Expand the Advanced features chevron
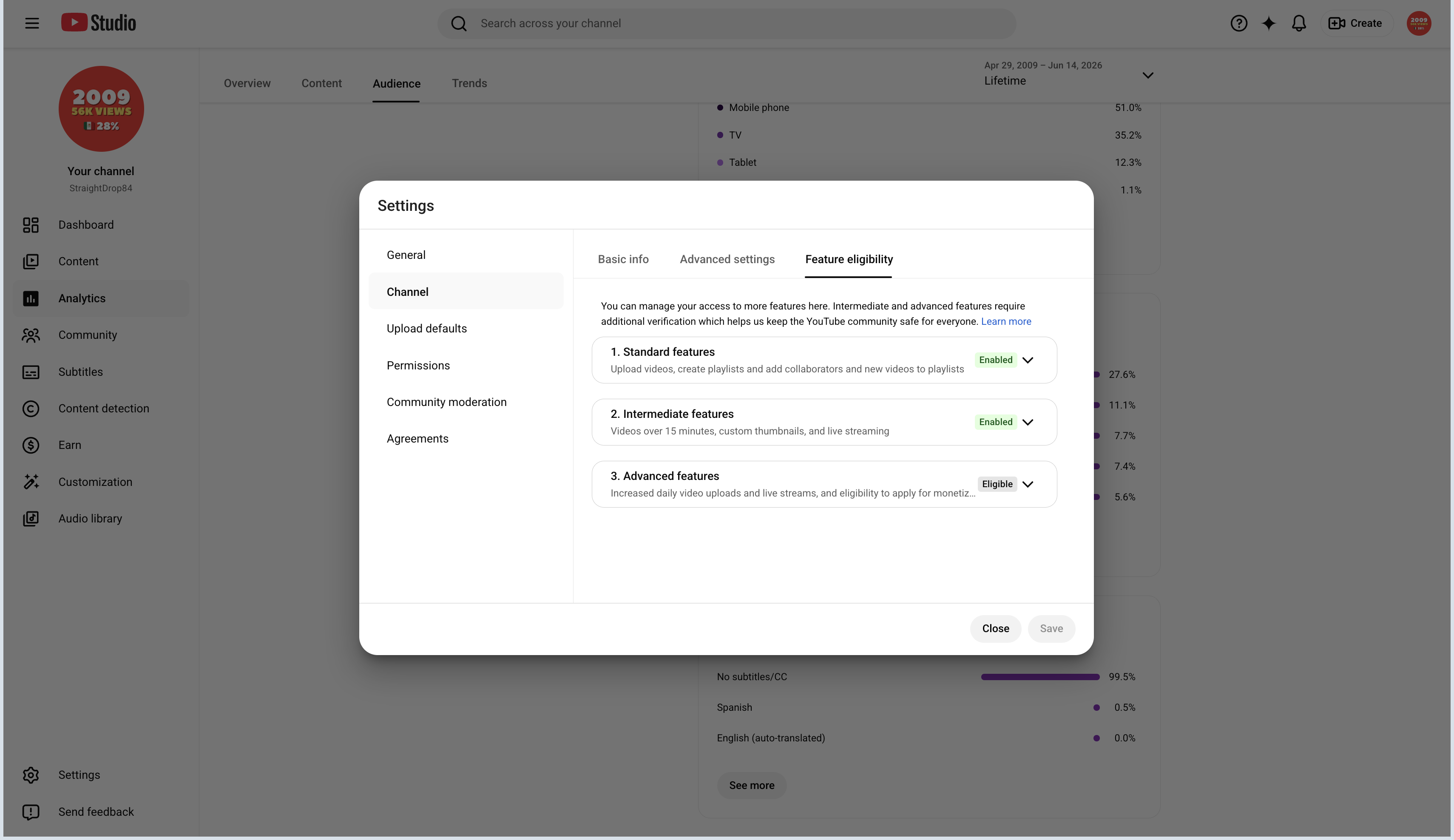1454x840 pixels. click(1027, 484)
